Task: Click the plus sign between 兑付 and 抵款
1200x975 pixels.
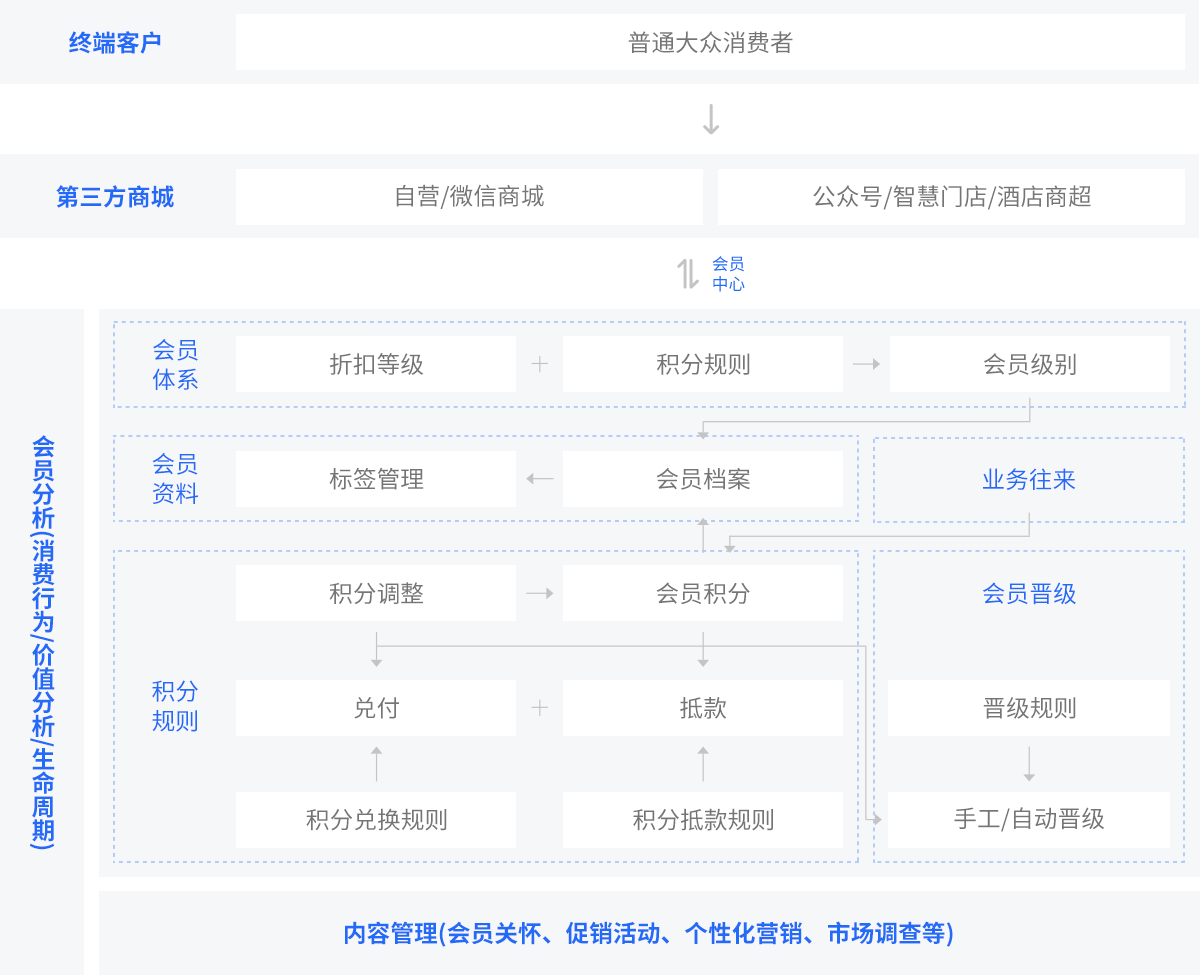Action: point(540,708)
